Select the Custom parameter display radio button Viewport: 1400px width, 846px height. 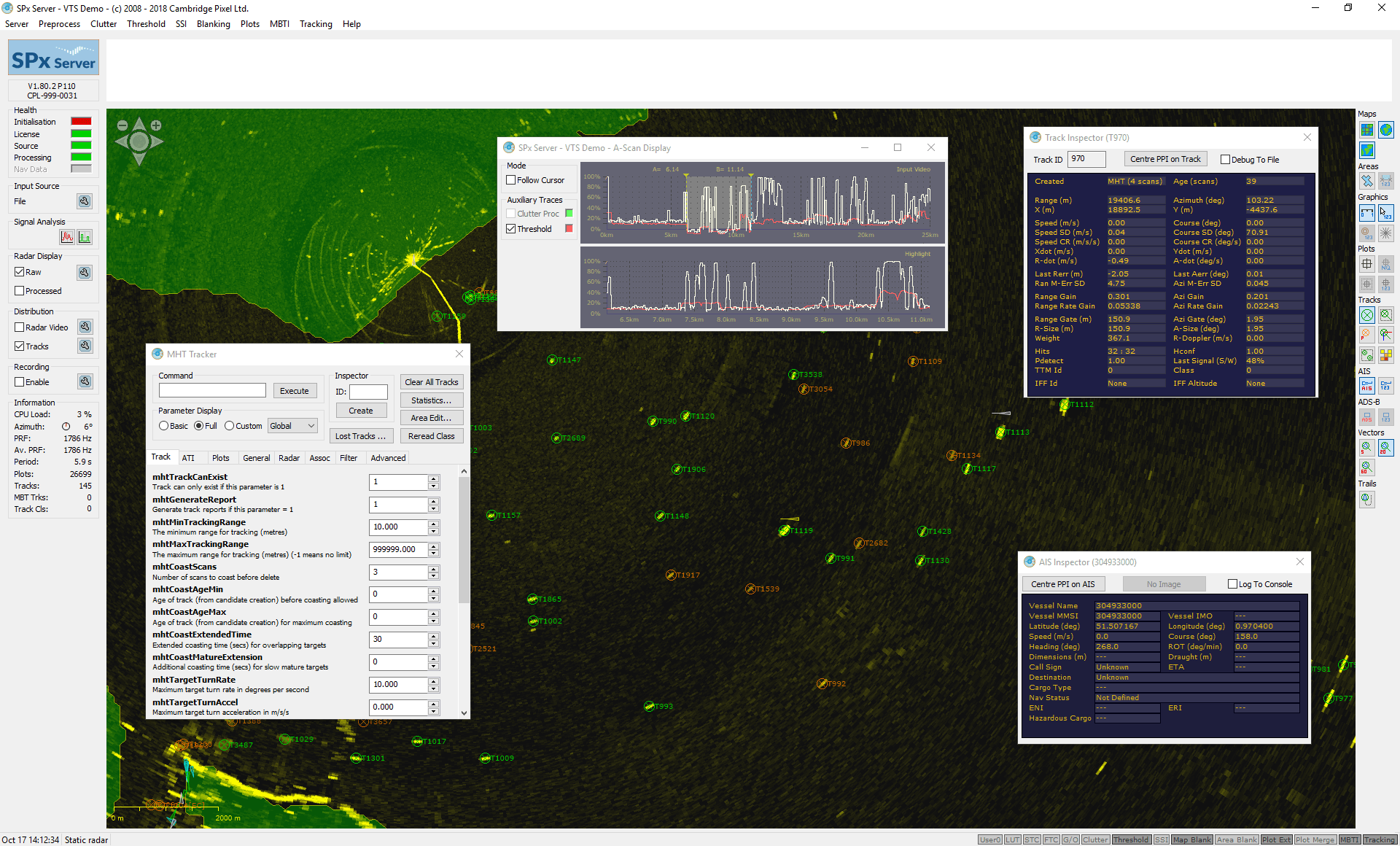click(230, 426)
